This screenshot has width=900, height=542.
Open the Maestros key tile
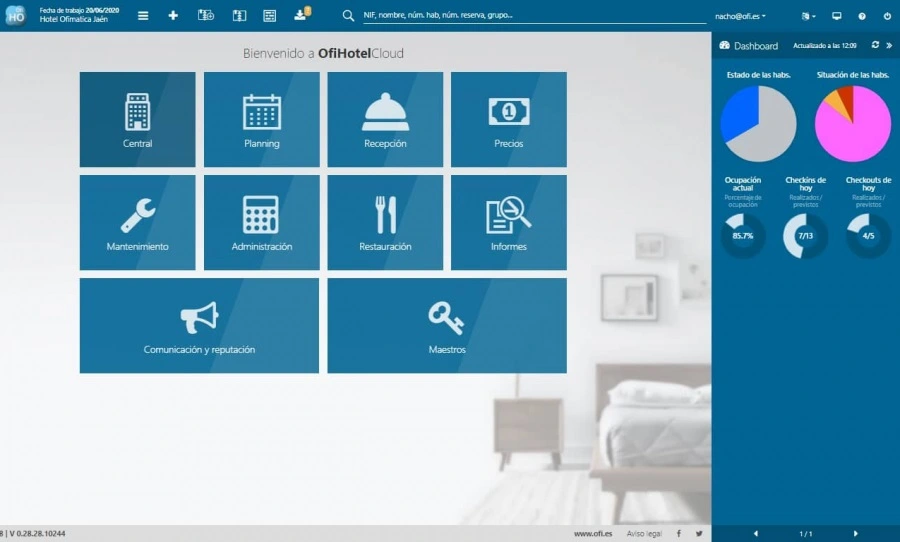[x=447, y=326]
